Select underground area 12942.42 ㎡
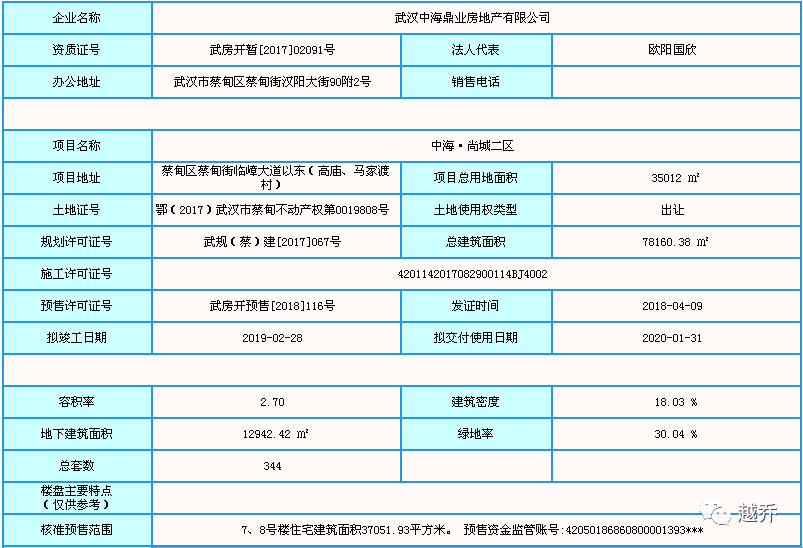This screenshot has height=548, width=803. 275,434
